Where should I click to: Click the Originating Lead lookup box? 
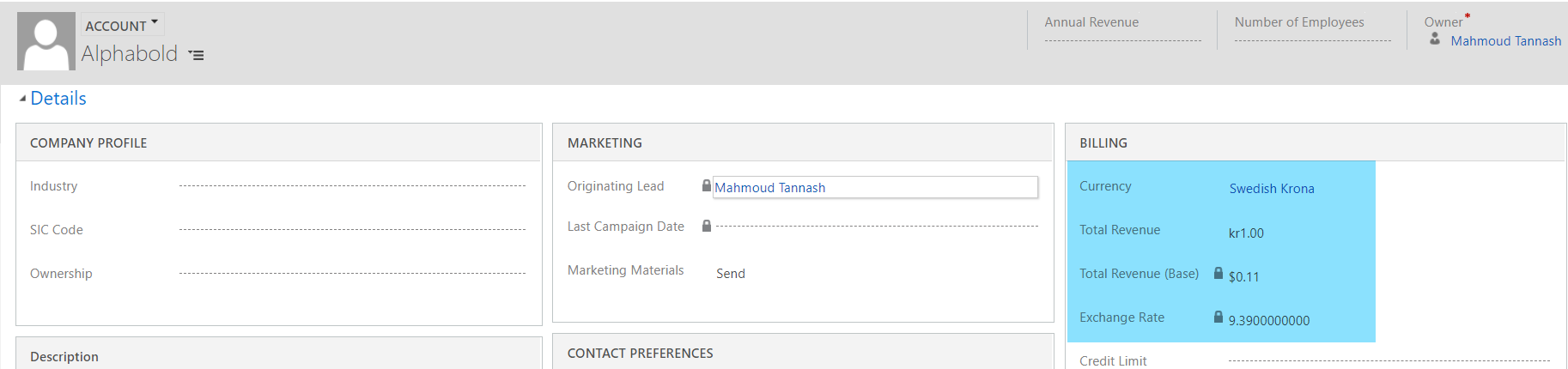875,187
